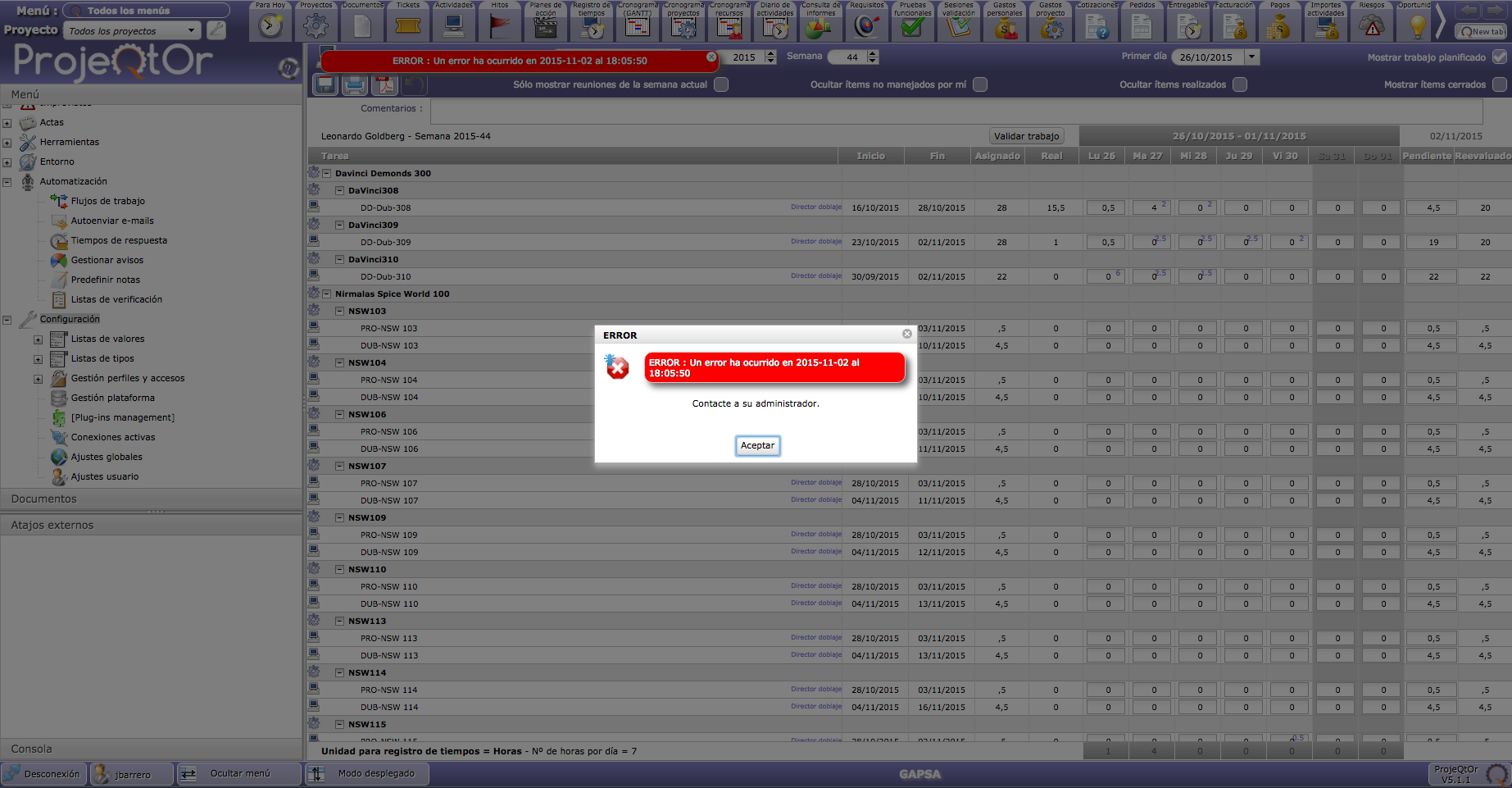Screen dimensions: 1512x788
Task: Expand the Herramientas menu node
Action: pos(7,143)
